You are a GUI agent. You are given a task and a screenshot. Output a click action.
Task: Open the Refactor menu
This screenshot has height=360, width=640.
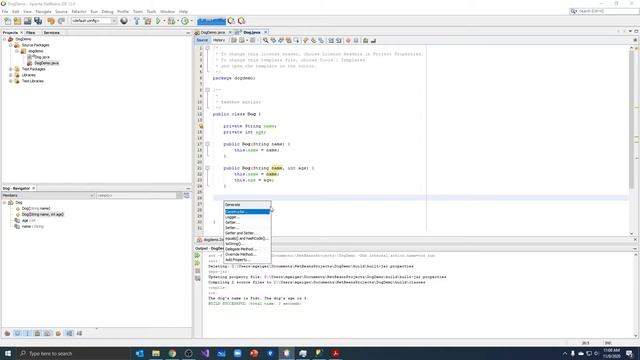pos(79,11)
